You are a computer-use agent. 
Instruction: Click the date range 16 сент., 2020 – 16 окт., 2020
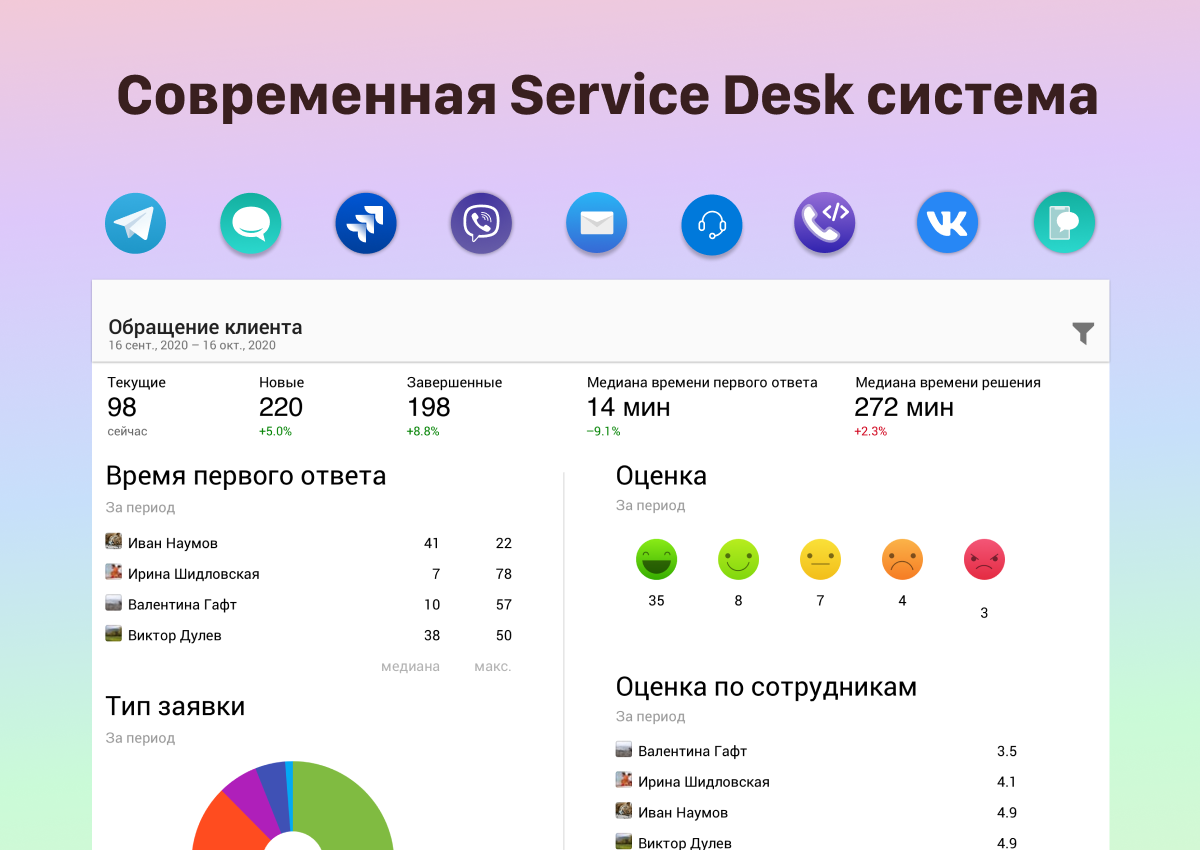coord(192,346)
